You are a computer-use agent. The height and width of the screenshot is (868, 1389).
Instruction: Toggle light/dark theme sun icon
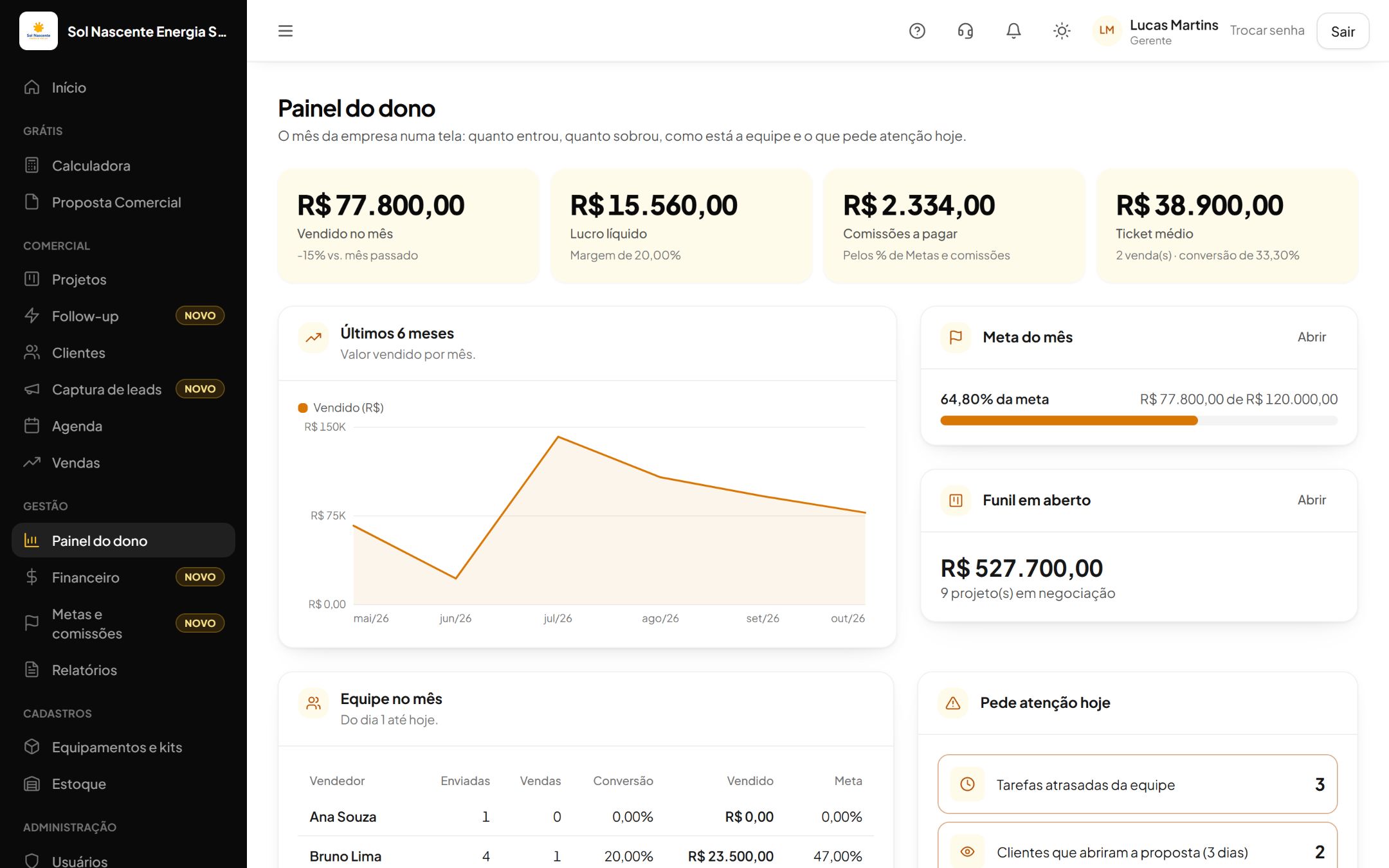coord(1062,31)
